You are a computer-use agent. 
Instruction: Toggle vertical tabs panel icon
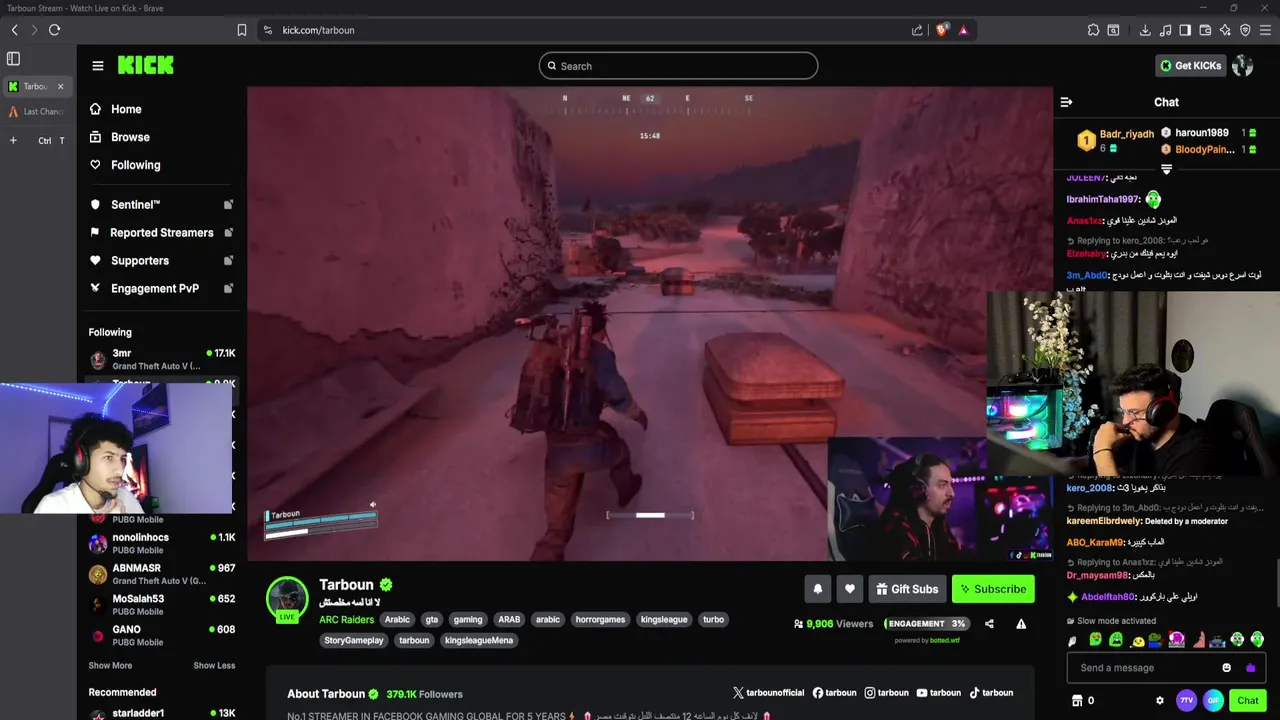pyautogui.click(x=13, y=59)
